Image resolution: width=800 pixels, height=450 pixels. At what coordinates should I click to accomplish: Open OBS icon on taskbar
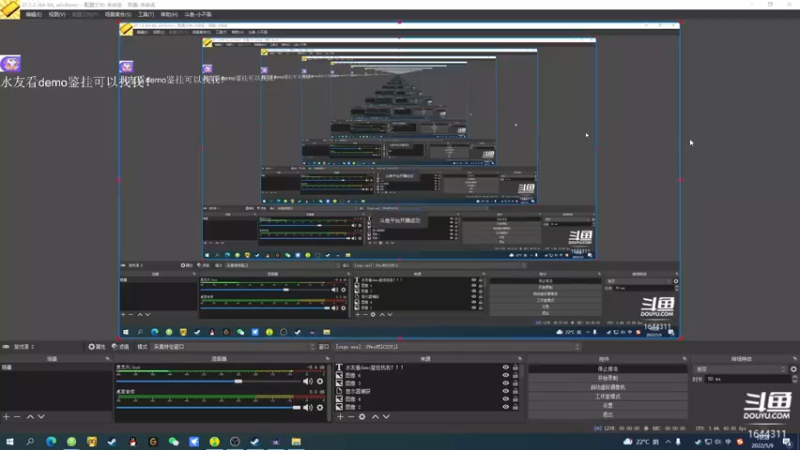pyautogui.click(x=235, y=442)
